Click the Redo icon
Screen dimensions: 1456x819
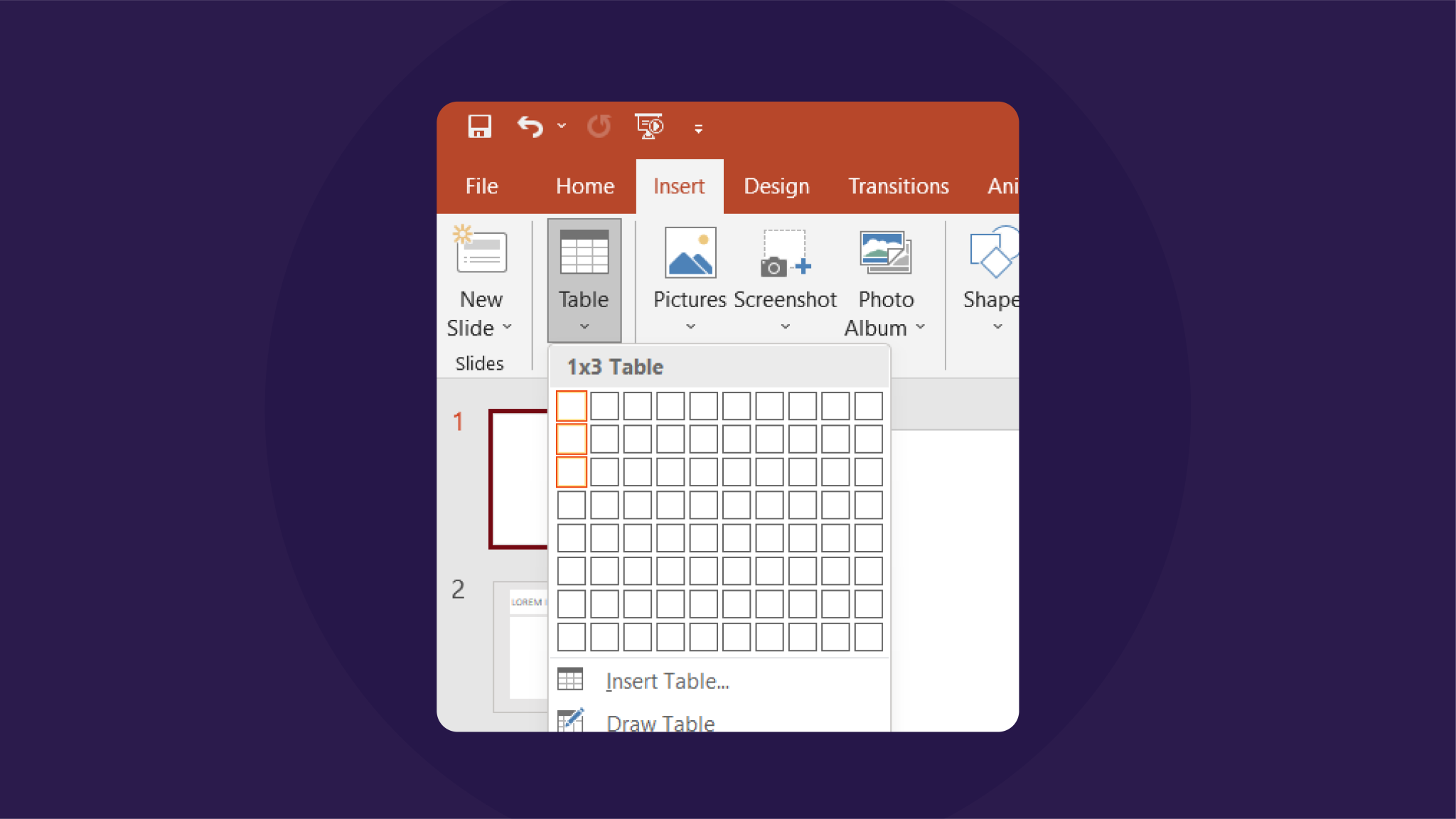tap(599, 125)
